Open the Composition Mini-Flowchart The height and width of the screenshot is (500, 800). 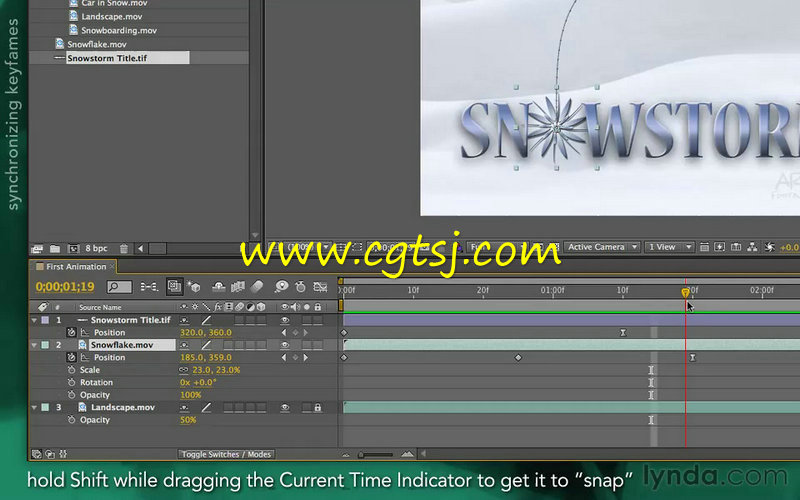[149, 287]
